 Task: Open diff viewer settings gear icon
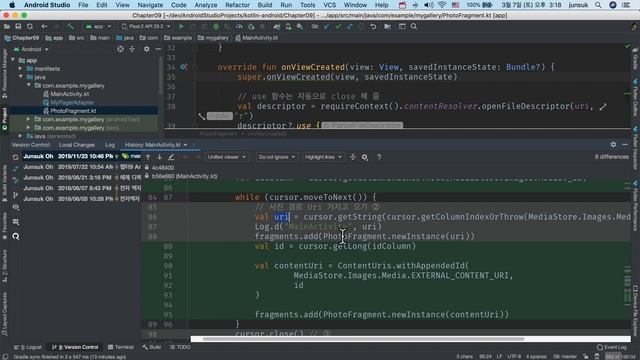coord(364,157)
